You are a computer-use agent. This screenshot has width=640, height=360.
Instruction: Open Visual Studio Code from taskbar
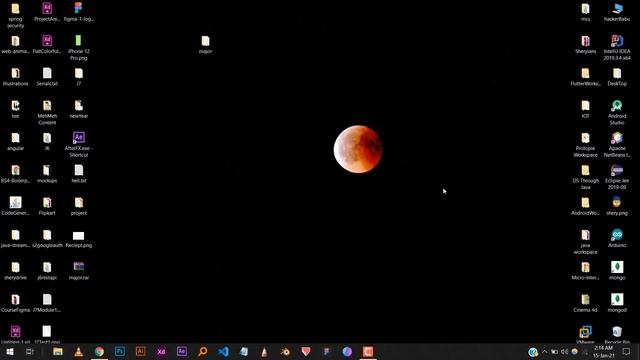point(223,351)
